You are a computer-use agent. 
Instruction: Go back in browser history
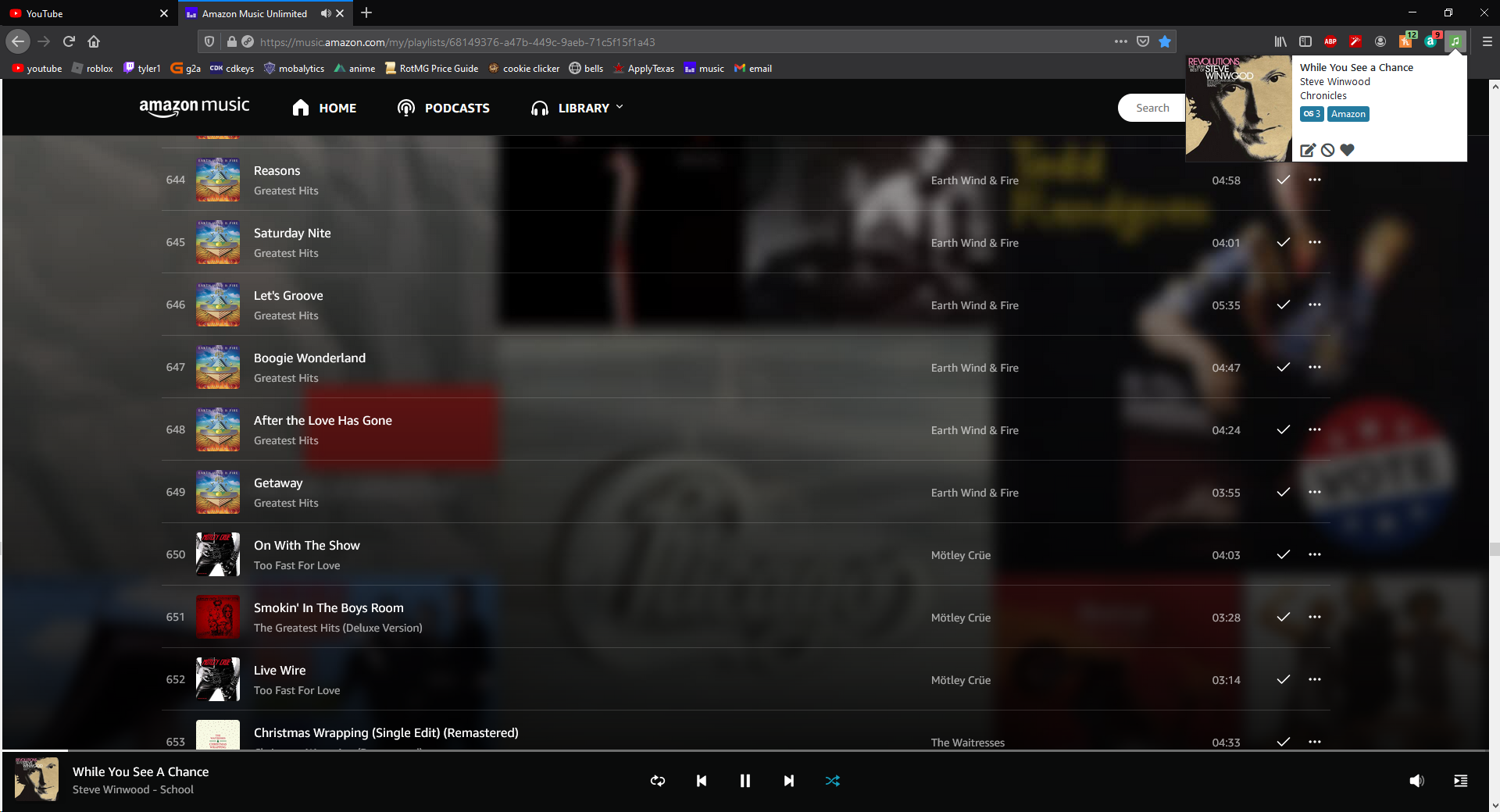(18, 41)
